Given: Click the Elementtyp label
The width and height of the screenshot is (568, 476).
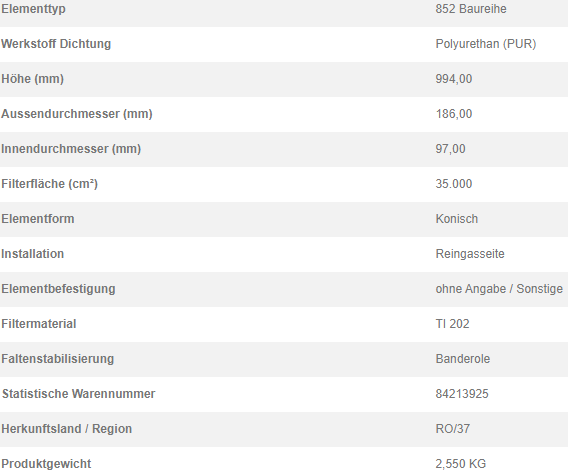Looking at the screenshot, I should [33, 9].
